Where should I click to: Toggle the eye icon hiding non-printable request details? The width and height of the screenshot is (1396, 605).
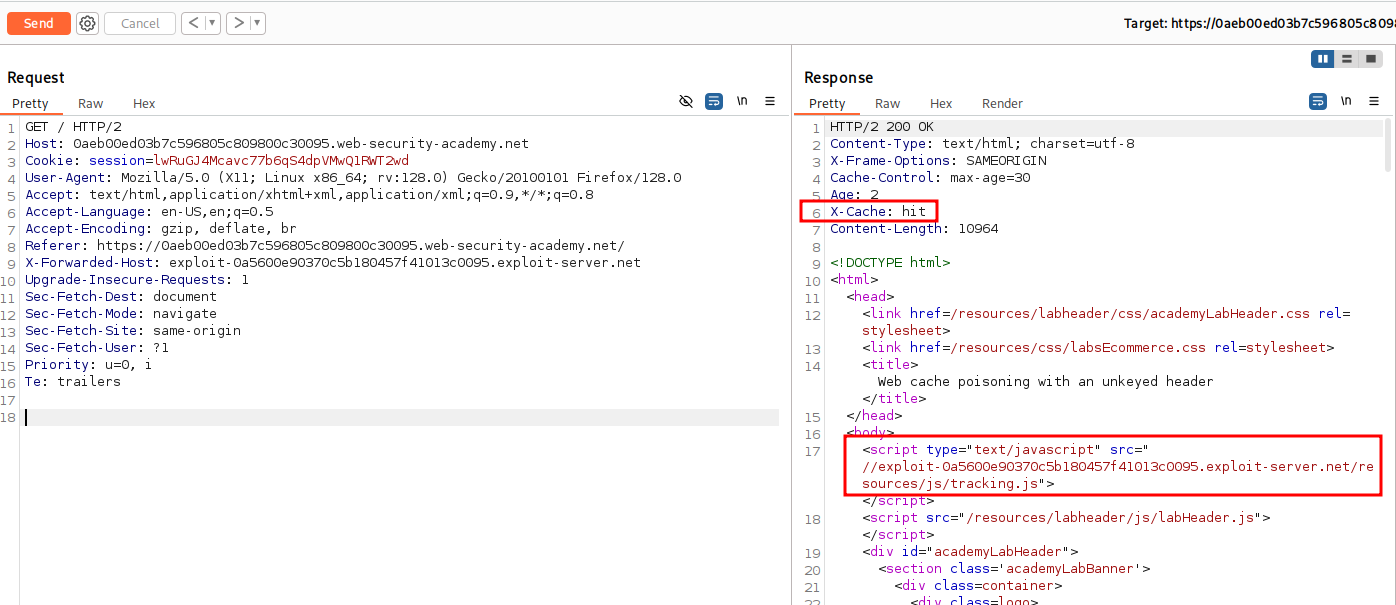coord(686,101)
